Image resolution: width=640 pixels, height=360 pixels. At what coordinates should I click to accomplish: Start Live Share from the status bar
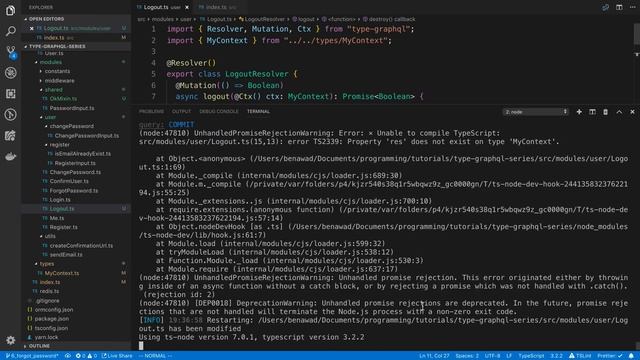pos(117,356)
